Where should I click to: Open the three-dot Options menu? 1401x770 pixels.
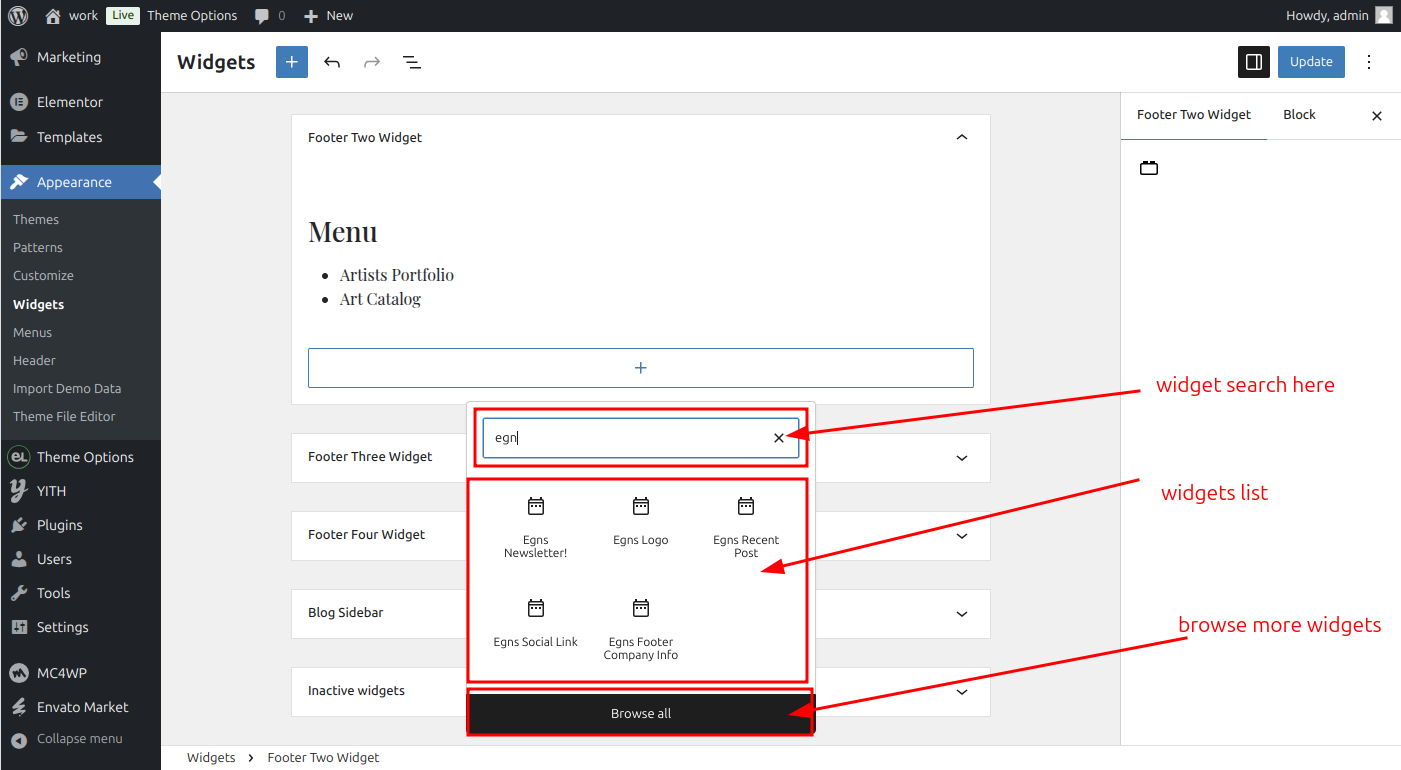(x=1370, y=62)
